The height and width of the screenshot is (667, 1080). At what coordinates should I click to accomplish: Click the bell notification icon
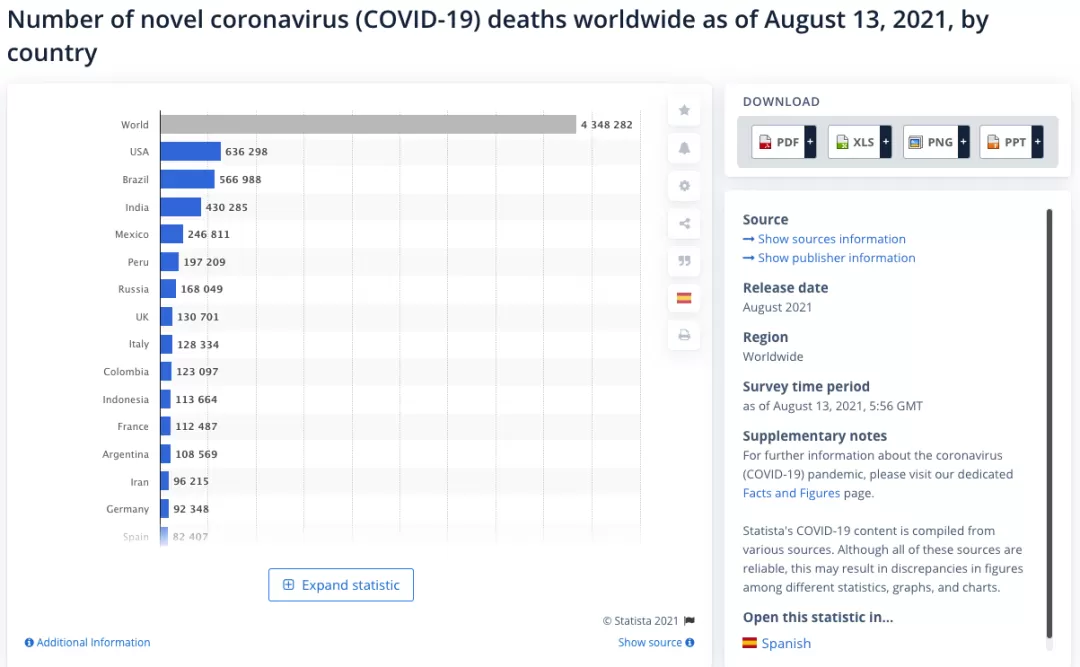pyautogui.click(x=684, y=148)
